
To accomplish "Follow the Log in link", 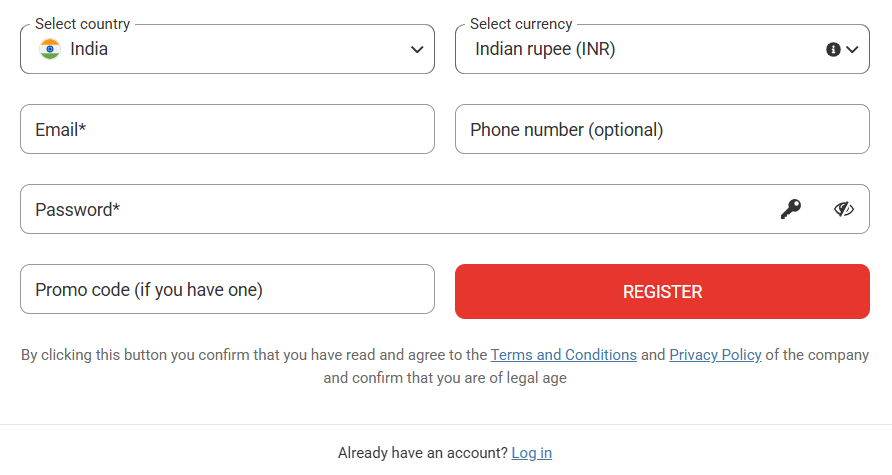I will coord(531,453).
